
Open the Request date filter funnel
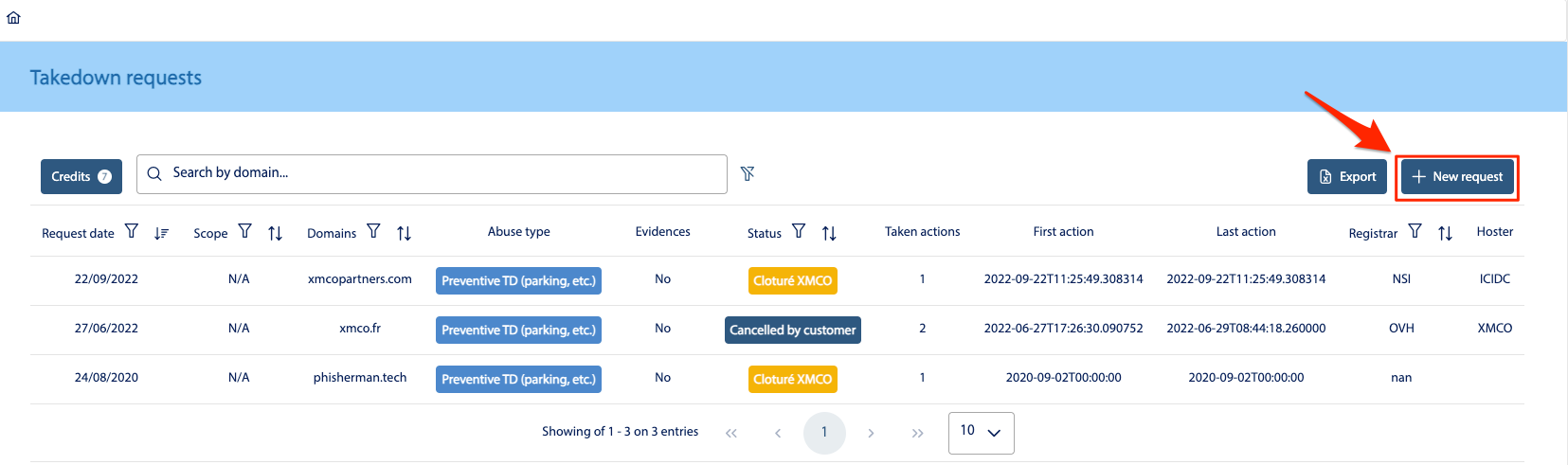click(x=132, y=231)
